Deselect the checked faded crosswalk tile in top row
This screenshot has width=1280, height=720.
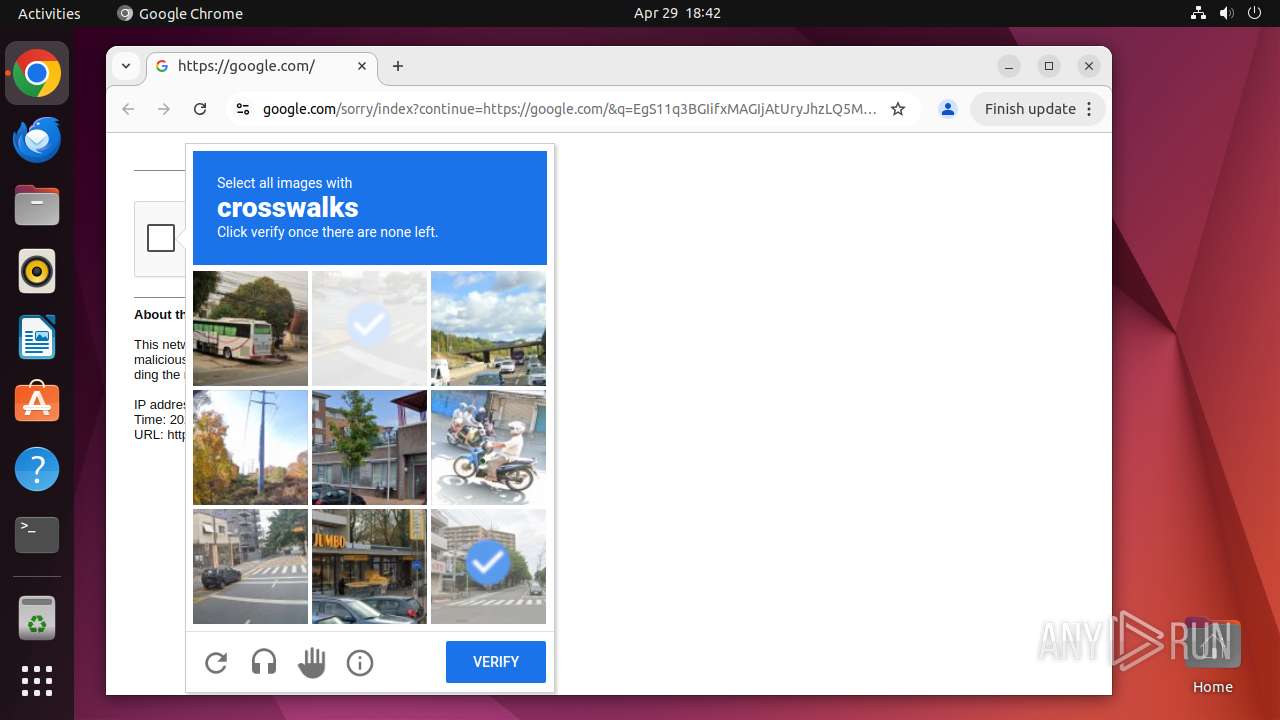tap(369, 328)
